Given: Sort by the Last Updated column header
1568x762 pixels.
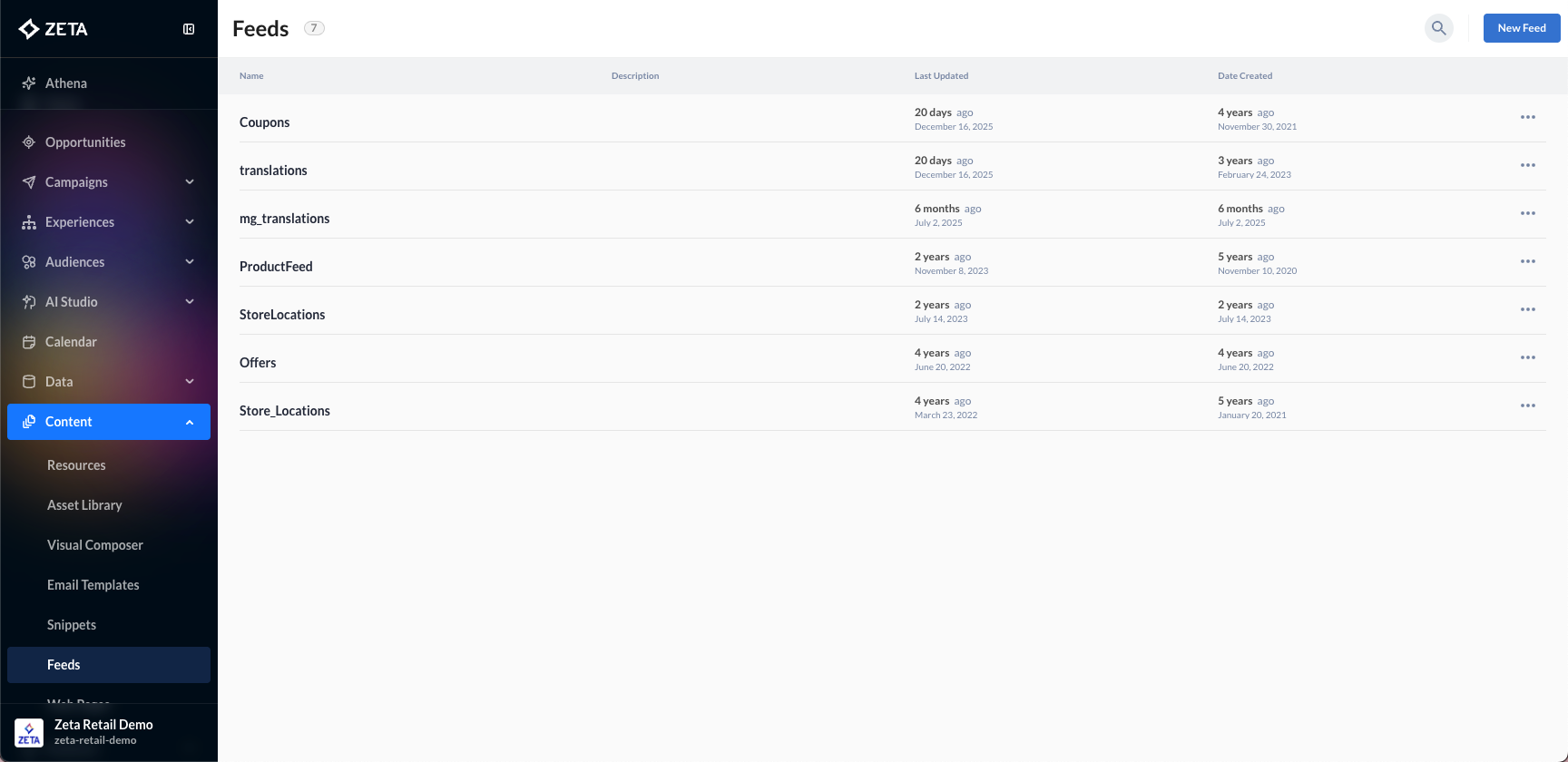Looking at the screenshot, I should point(941,76).
